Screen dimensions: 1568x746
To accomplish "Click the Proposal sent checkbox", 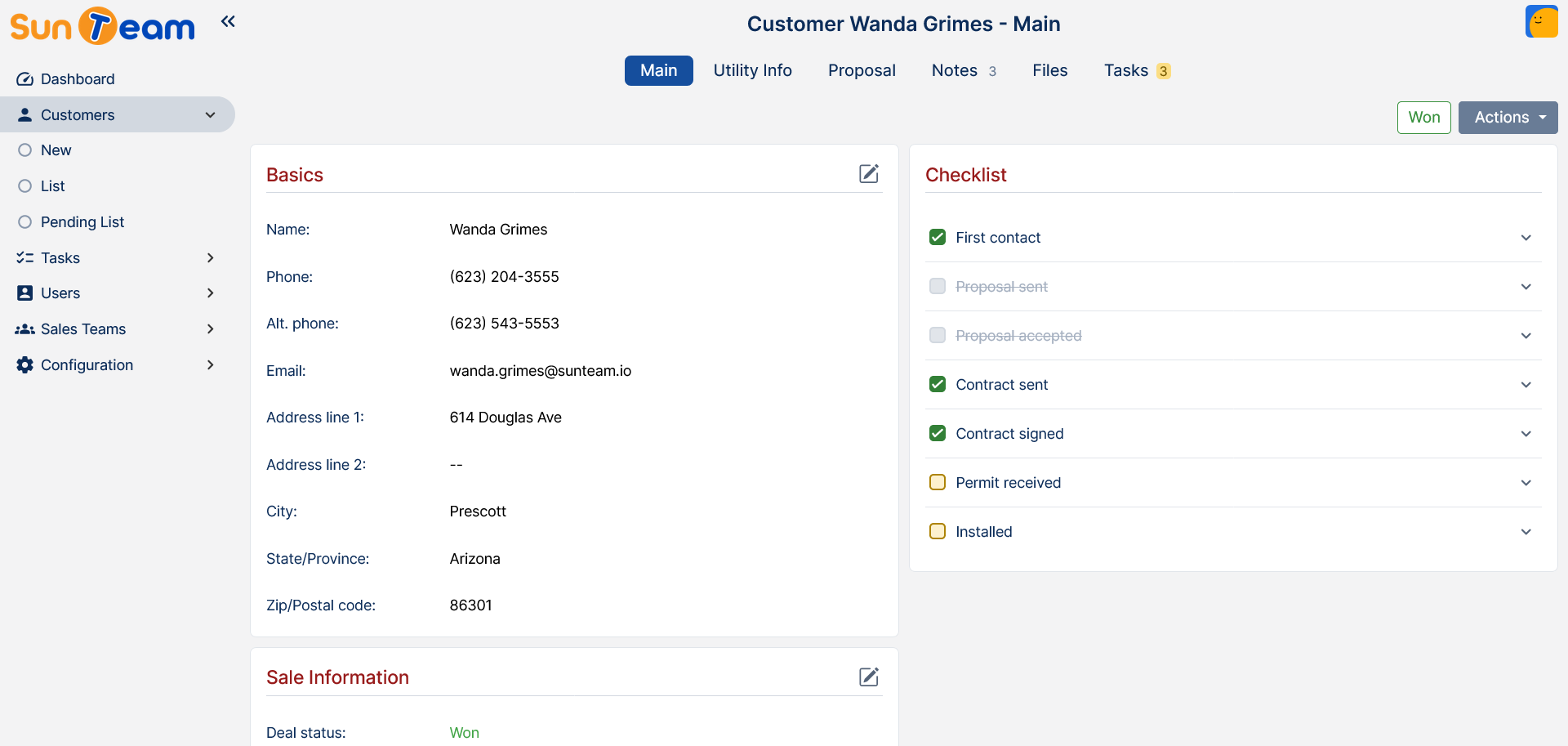I will coord(938,286).
